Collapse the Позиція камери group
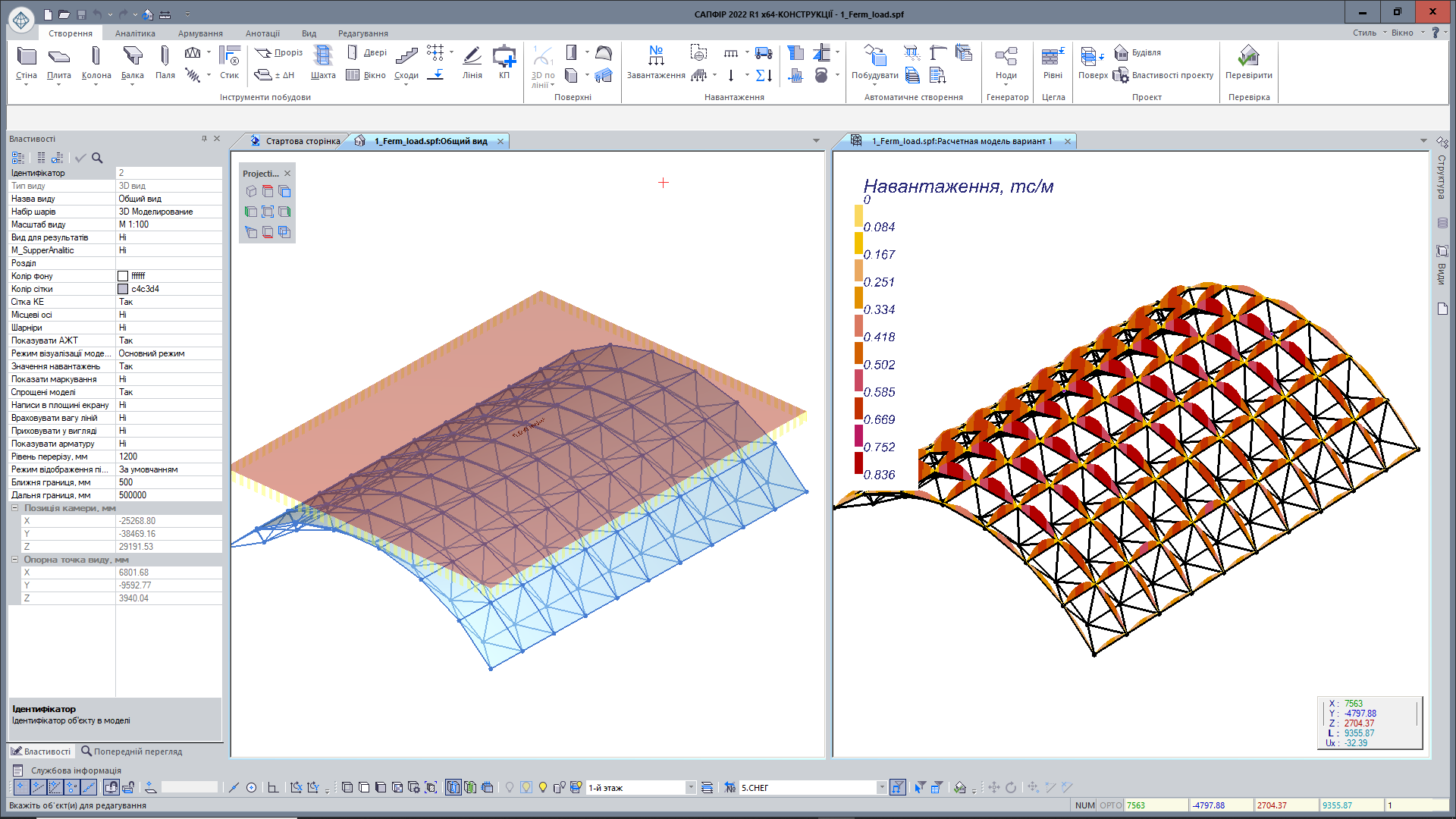The height and width of the screenshot is (819, 1456). click(14, 508)
